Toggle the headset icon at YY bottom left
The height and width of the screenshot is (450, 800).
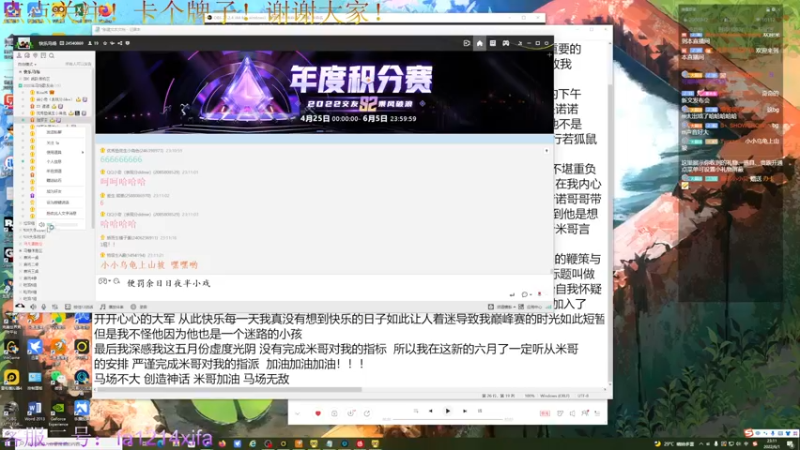coord(20,306)
